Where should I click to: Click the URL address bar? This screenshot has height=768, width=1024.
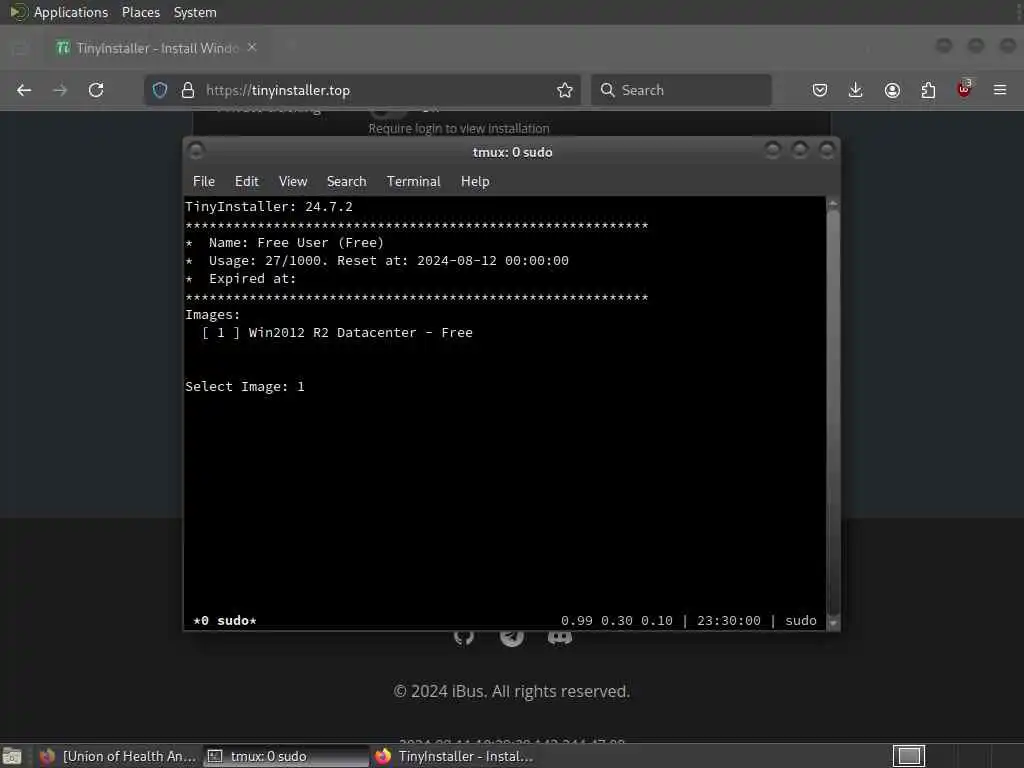pos(363,90)
